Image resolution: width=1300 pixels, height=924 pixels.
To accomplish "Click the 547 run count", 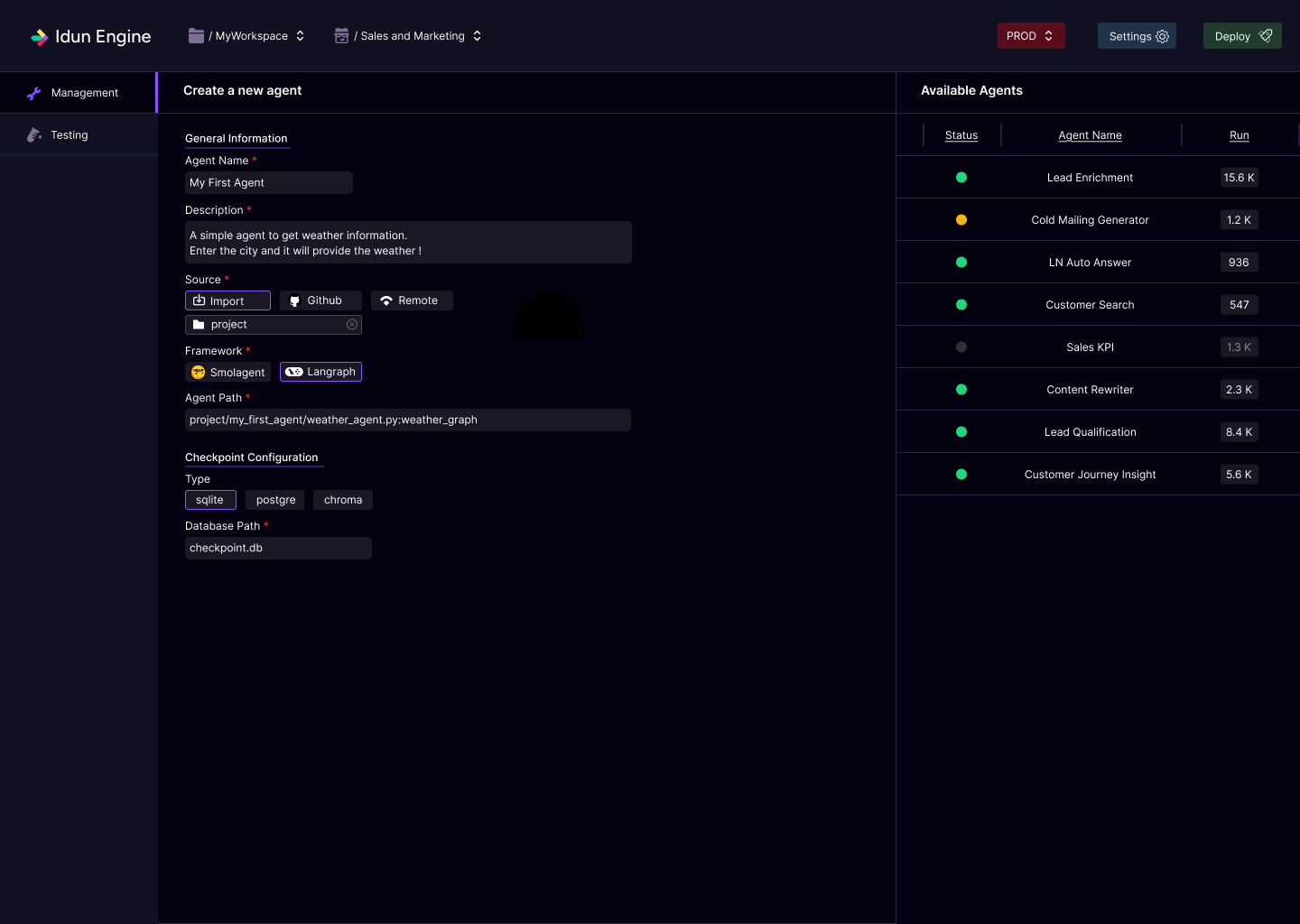I will [1240, 305].
